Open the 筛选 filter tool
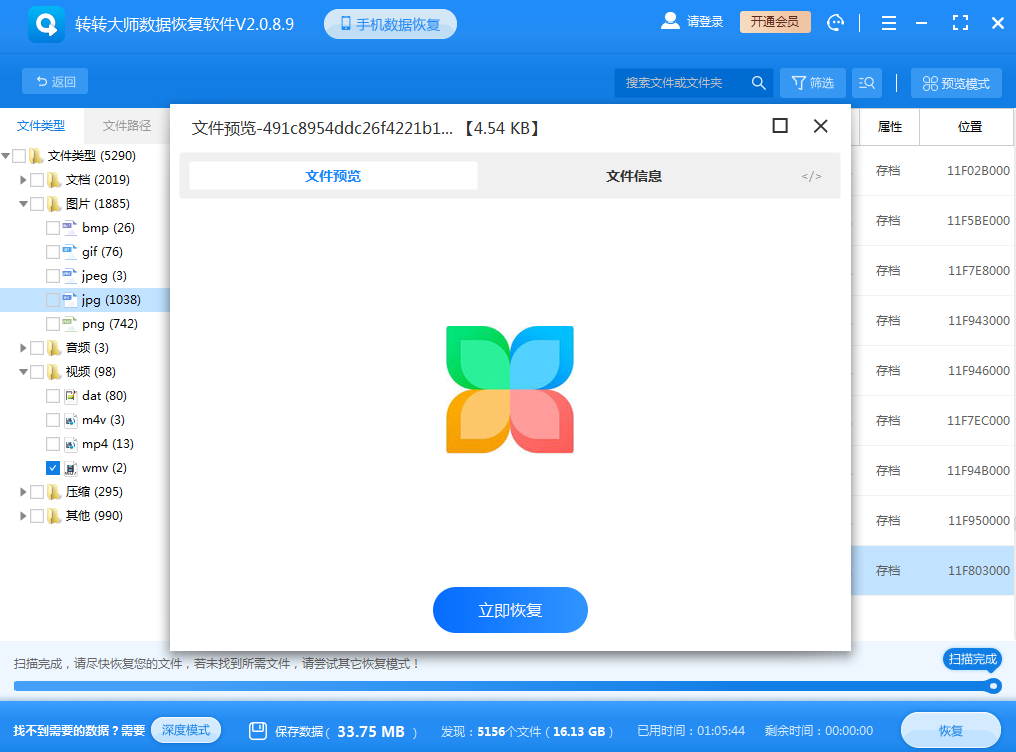This screenshot has width=1016, height=752. pos(812,83)
